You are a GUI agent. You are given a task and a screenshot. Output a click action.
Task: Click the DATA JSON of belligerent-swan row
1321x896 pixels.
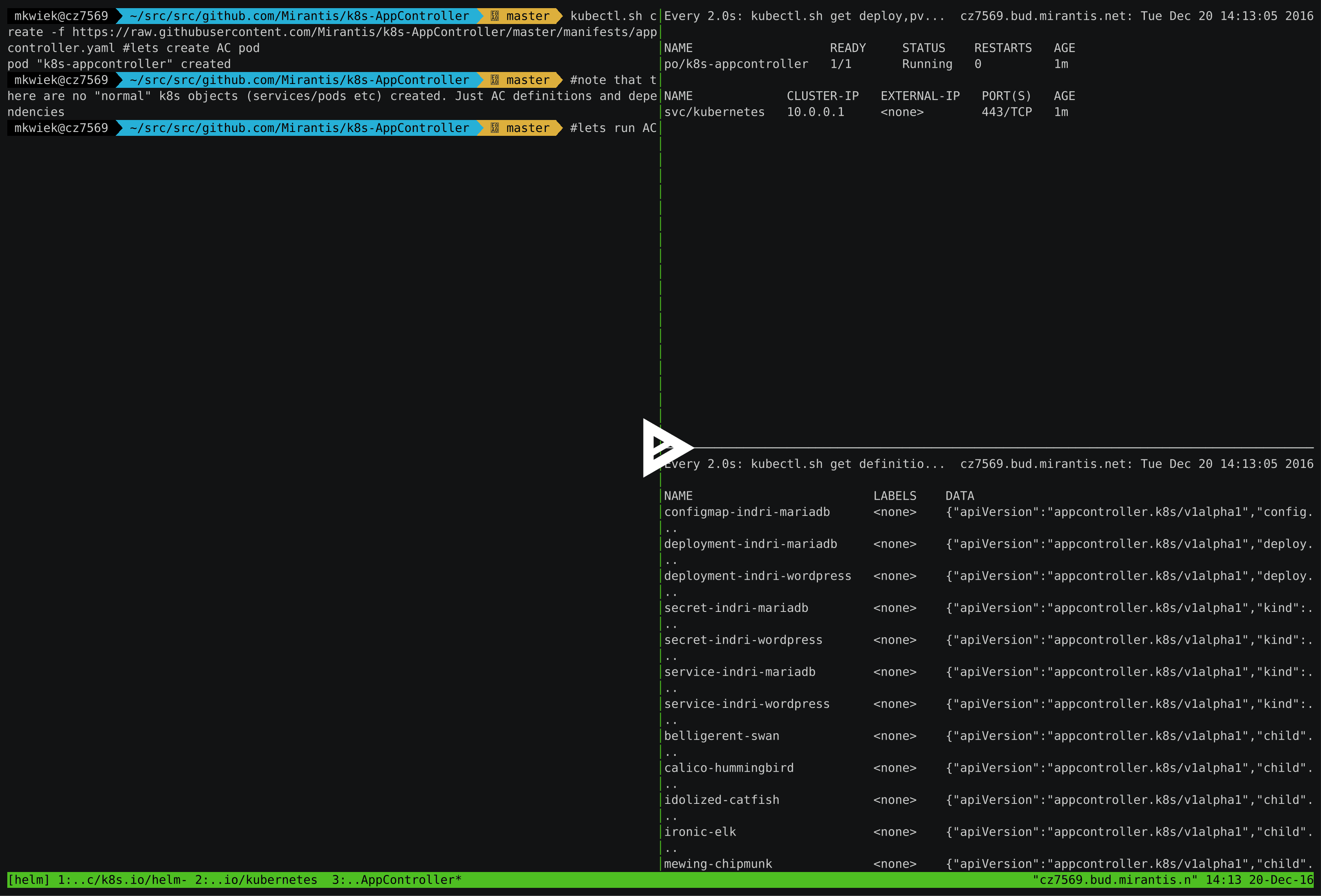click(1129, 736)
